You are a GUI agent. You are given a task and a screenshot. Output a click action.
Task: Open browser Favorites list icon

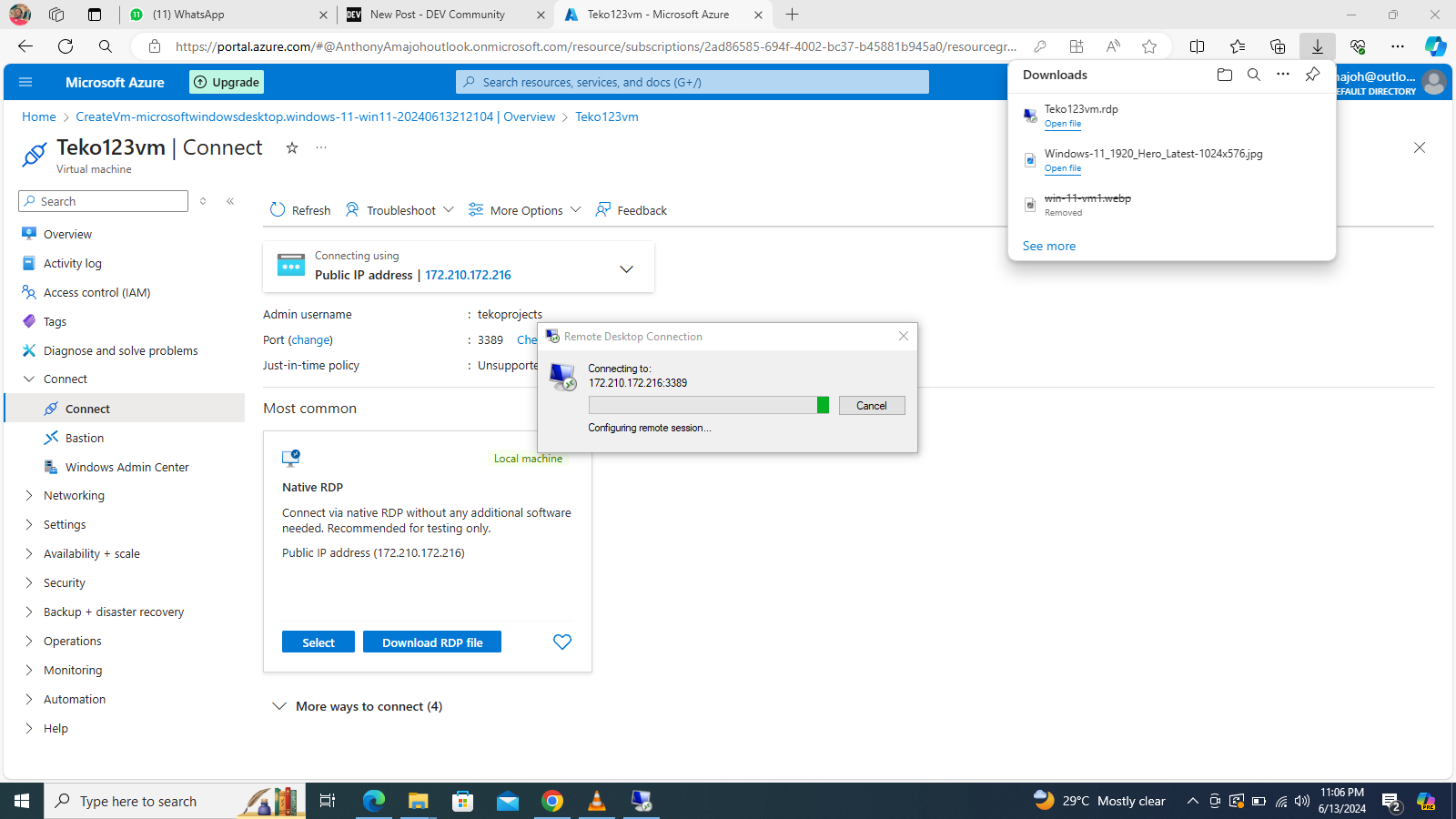point(1238,46)
